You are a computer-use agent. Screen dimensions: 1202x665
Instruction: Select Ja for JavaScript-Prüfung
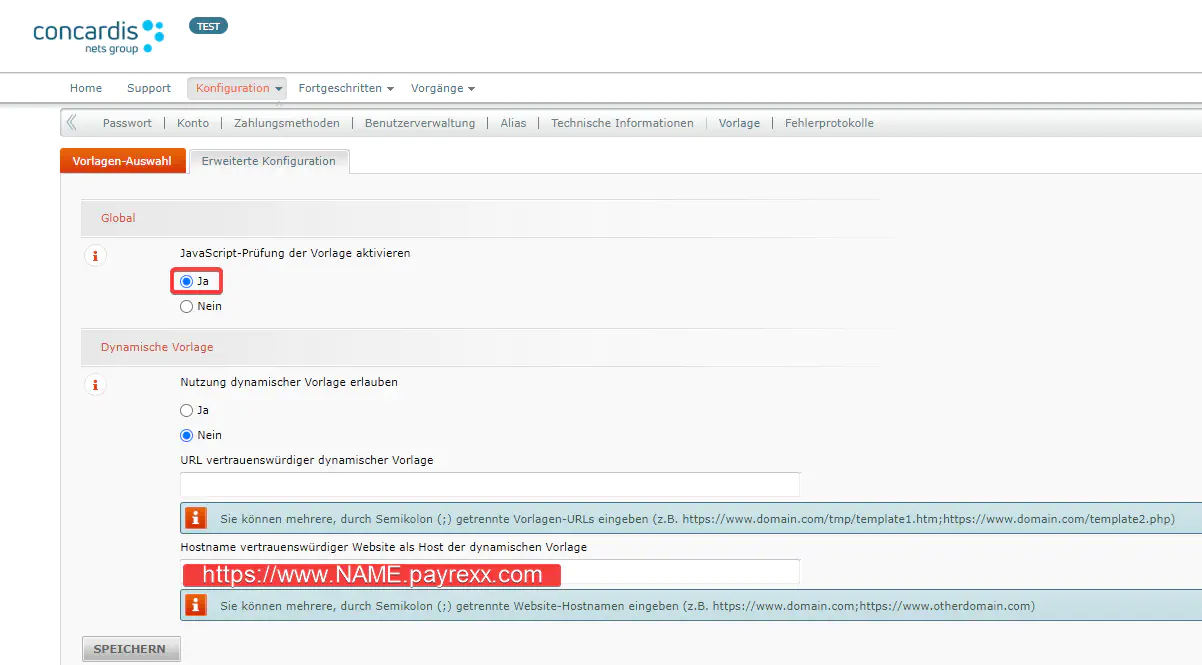(187, 282)
